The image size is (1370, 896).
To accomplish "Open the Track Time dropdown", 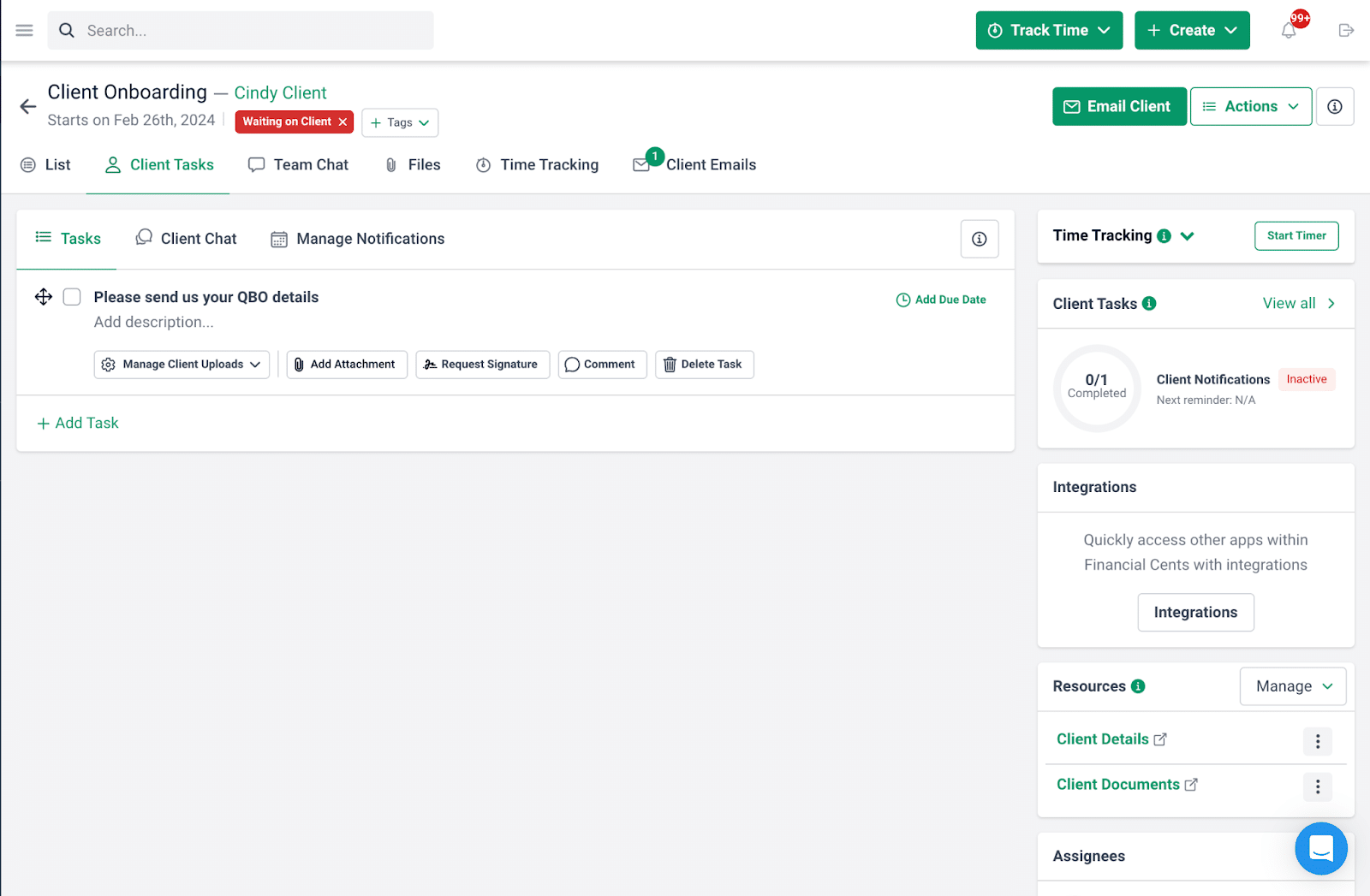I will [x=1049, y=31].
